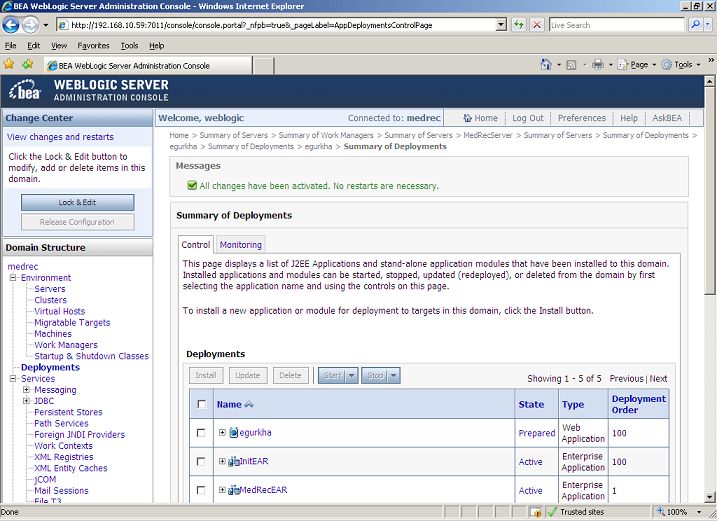The image size is (717, 521).
Task: Click the page vertical scrollbar thumb
Action: 709,192
